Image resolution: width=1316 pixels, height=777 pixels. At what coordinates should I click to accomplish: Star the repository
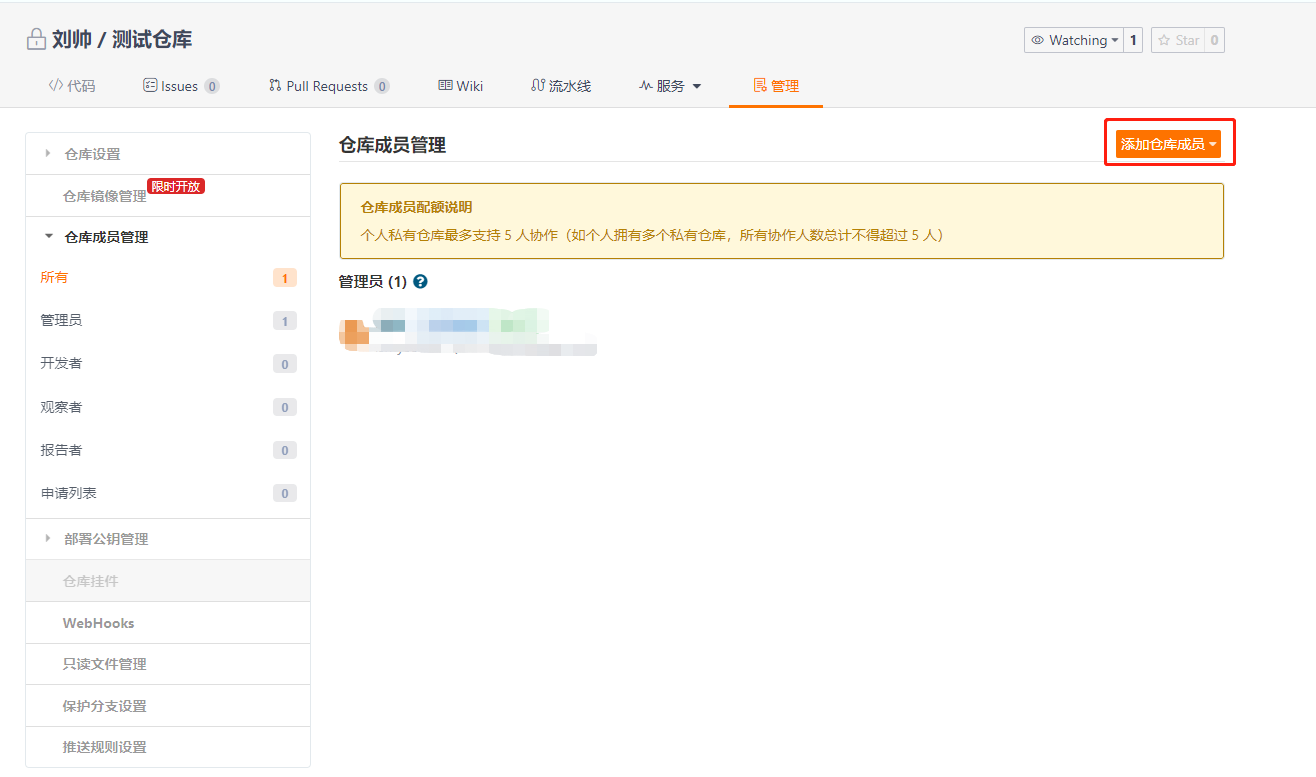(1178, 40)
